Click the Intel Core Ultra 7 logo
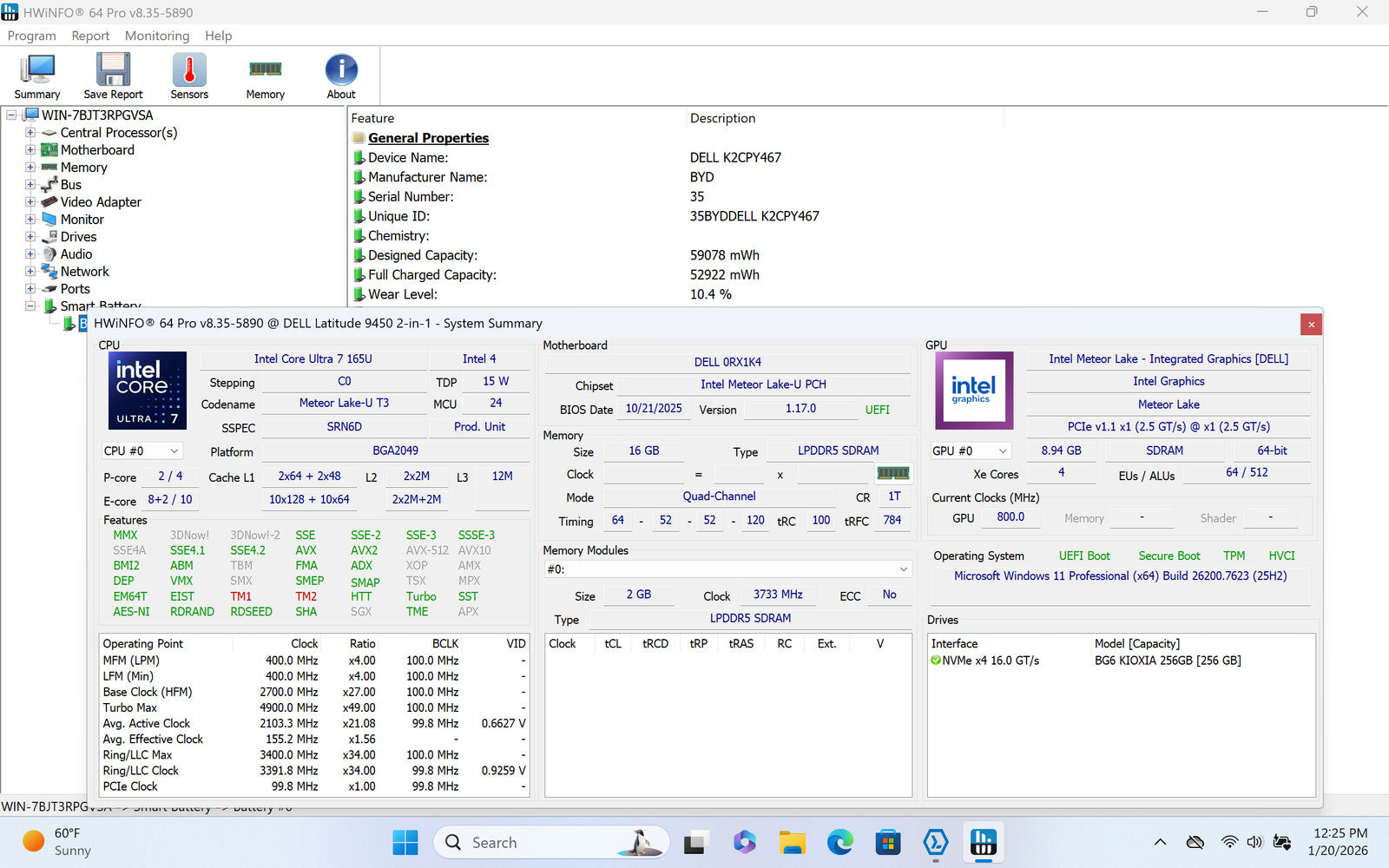The width and height of the screenshot is (1389, 868). tap(147, 391)
